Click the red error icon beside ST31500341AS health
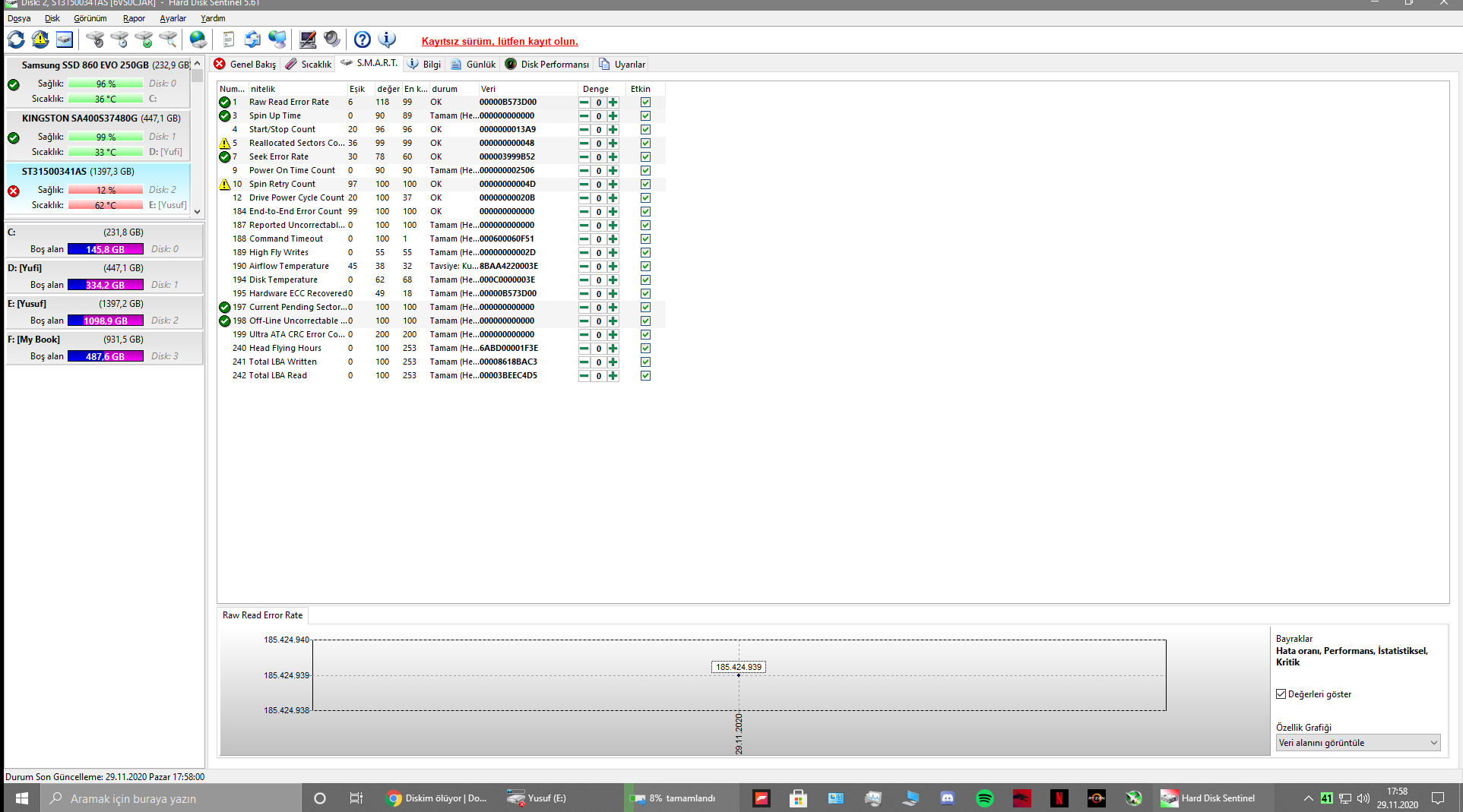This screenshot has width=1463, height=812. tap(14, 191)
